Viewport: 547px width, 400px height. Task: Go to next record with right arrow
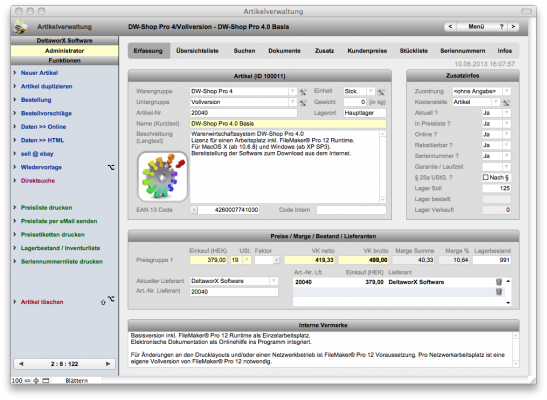point(108,364)
